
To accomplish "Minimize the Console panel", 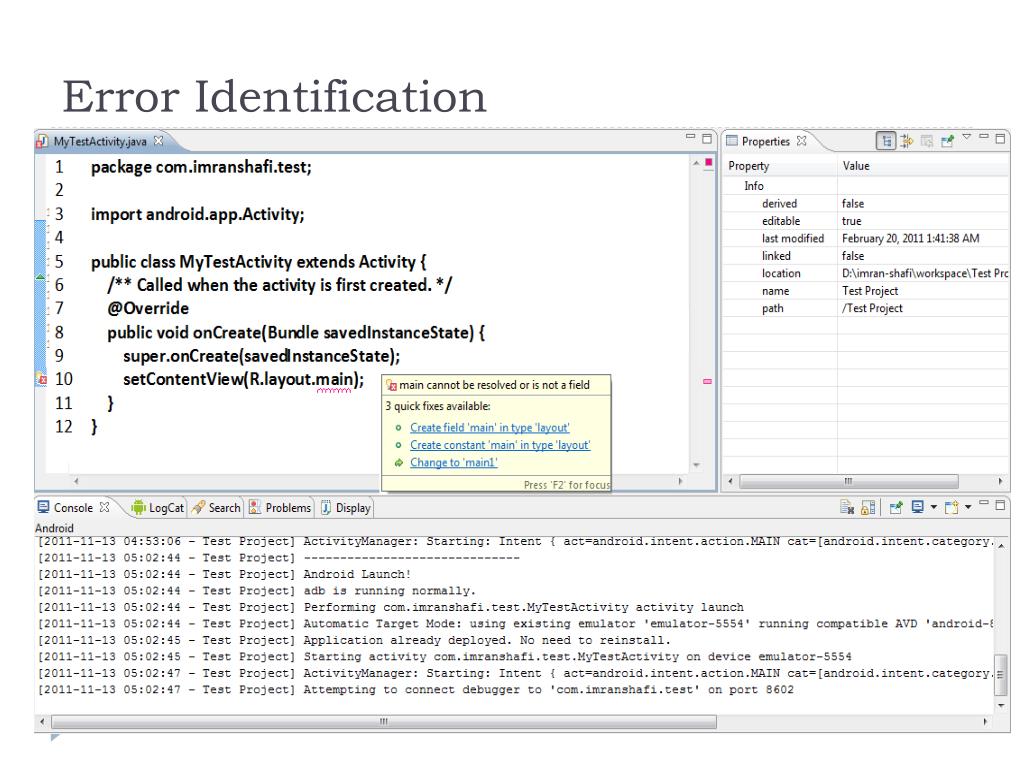I will (x=984, y=503).
